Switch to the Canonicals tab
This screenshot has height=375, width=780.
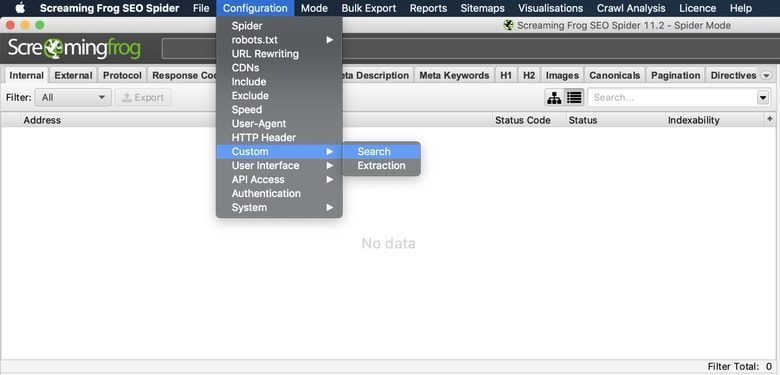[x=614, y=76]
